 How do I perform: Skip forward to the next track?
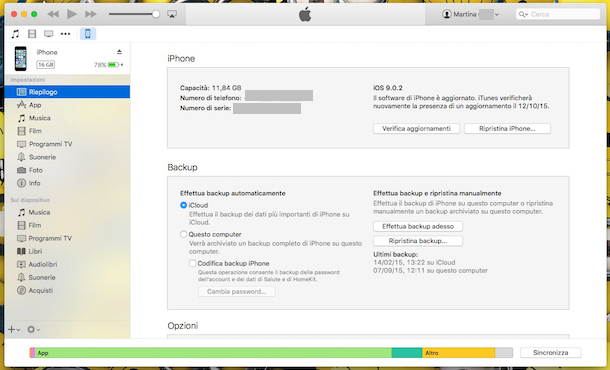(x=91, y=14)
